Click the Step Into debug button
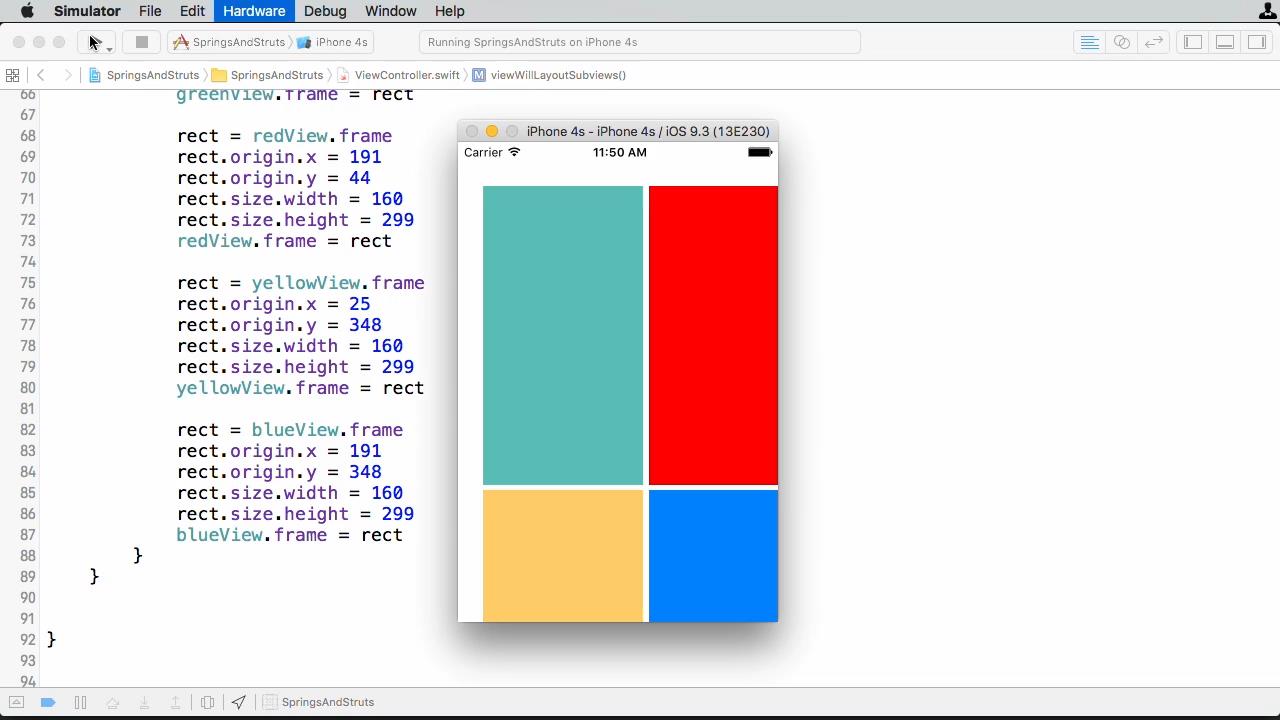Viewport: 1280px width, 720px height. tap(144, 702)
